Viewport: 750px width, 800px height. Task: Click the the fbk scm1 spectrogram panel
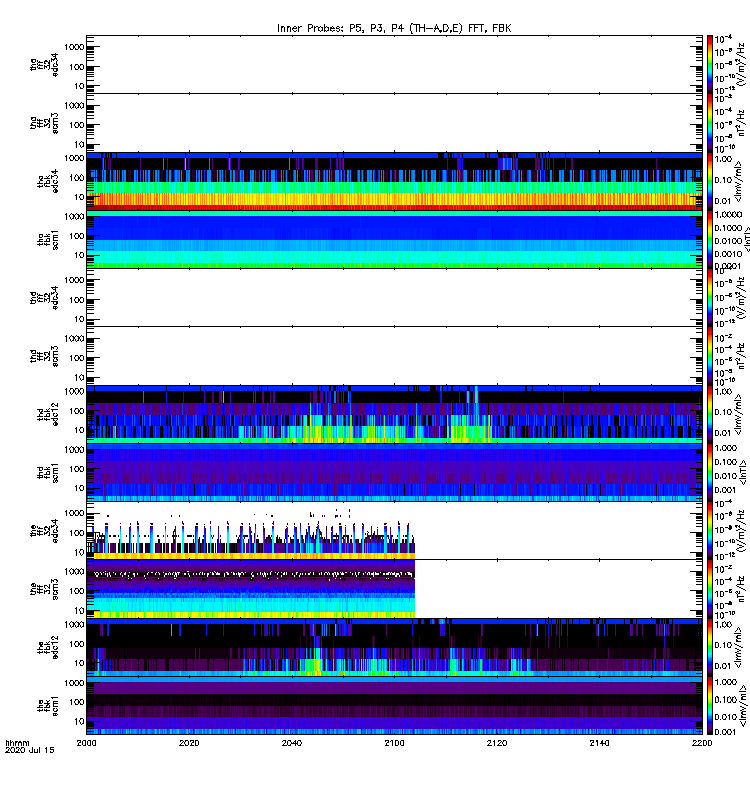point(394,706)
